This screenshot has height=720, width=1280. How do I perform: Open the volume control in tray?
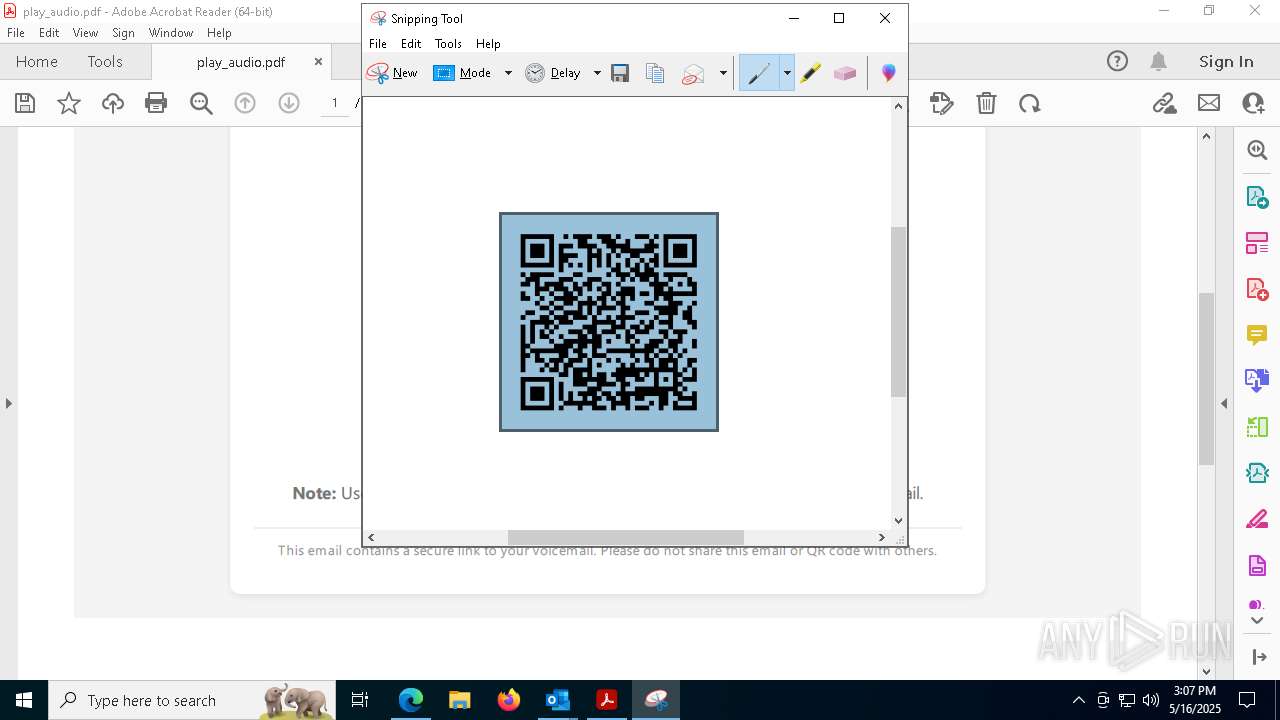pyautogui.click(x=1151, y=700)
